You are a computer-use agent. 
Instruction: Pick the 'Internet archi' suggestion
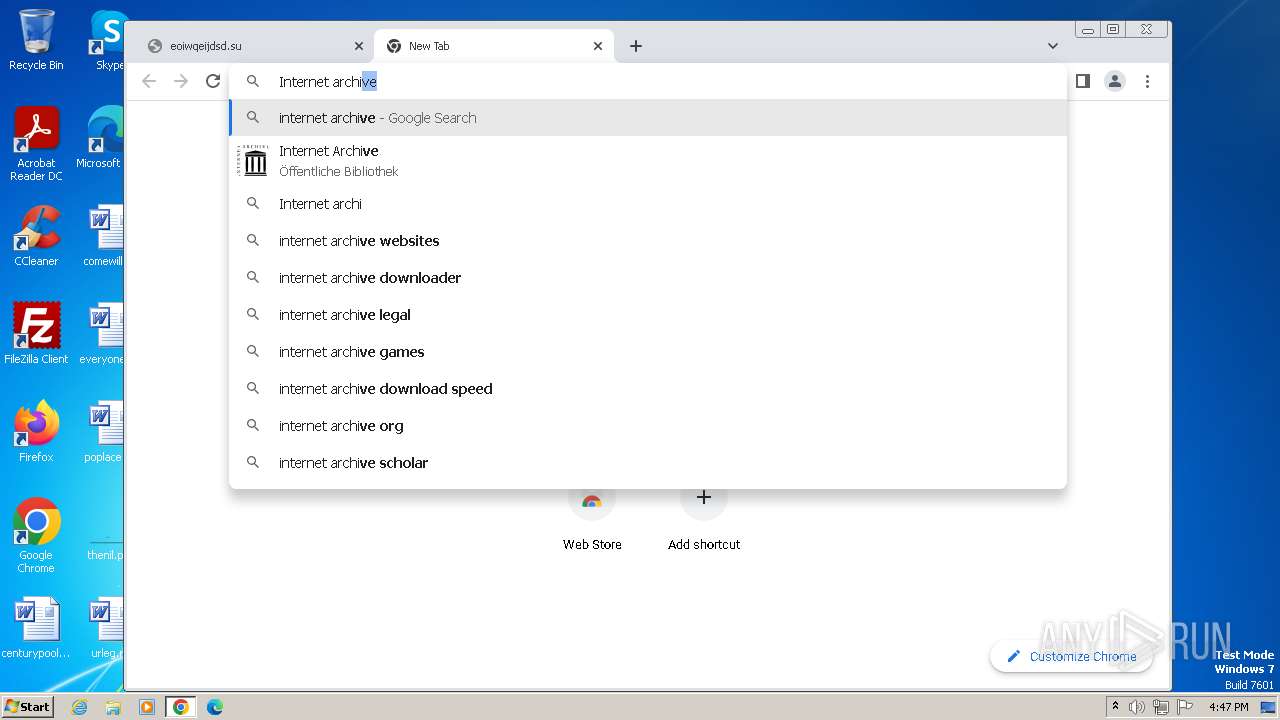648,204
